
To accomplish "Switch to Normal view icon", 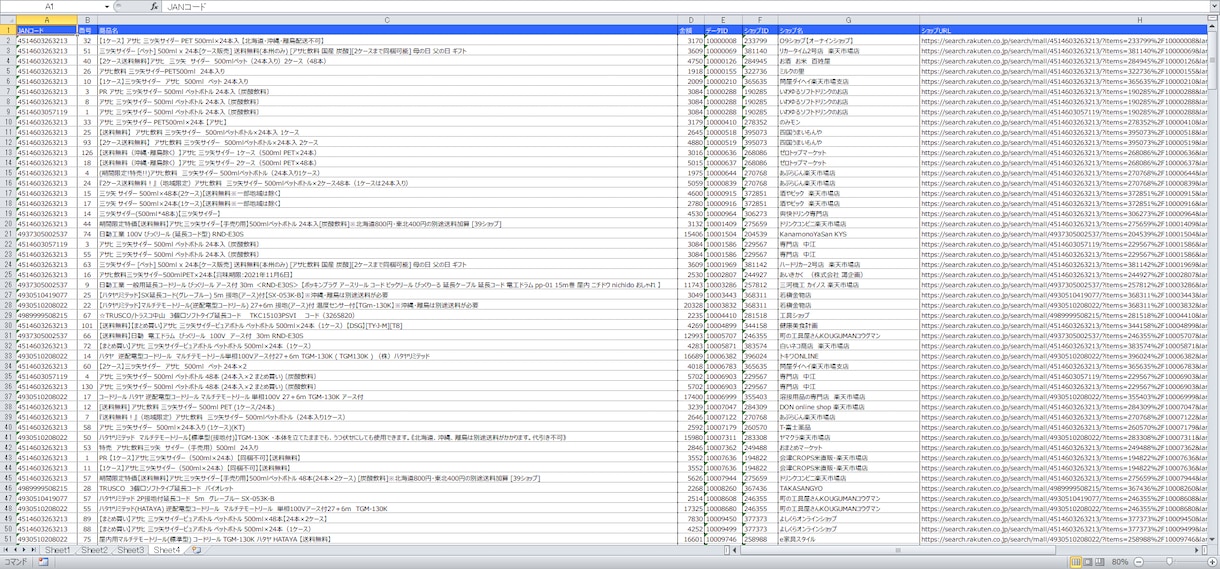I will point(1077,562).
